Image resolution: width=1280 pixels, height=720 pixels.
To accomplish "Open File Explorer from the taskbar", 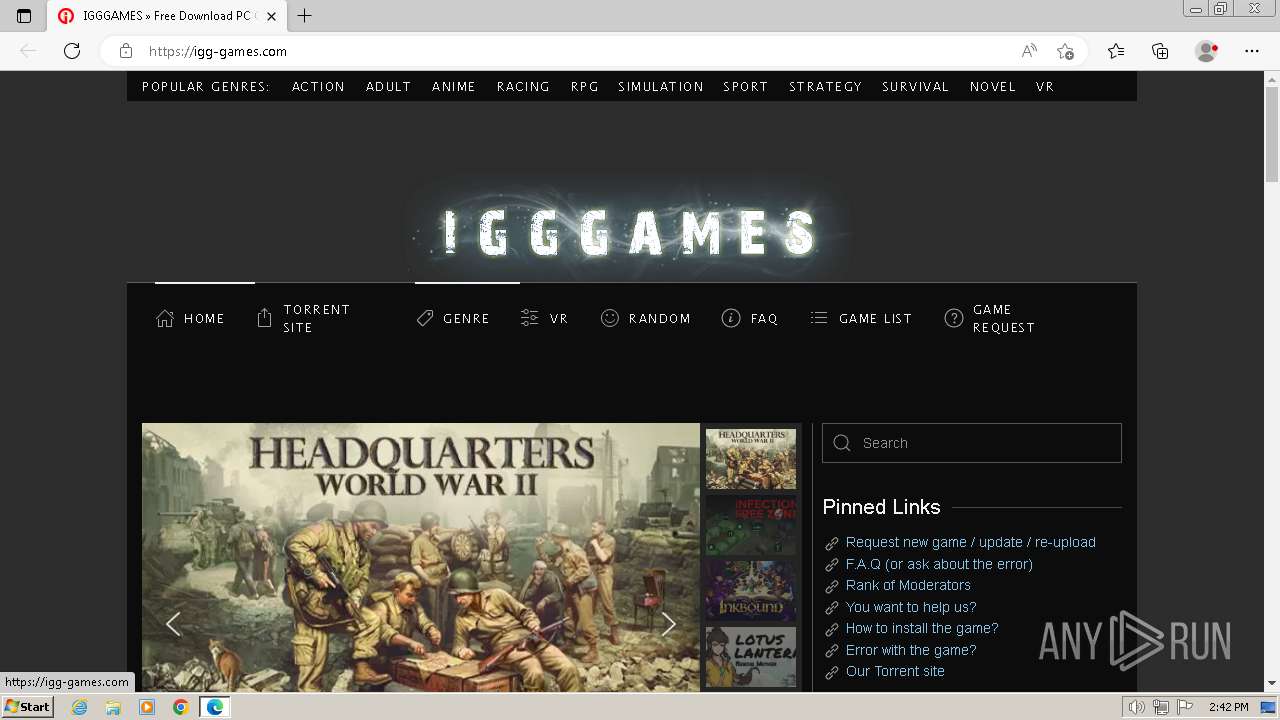I will 113,707.
